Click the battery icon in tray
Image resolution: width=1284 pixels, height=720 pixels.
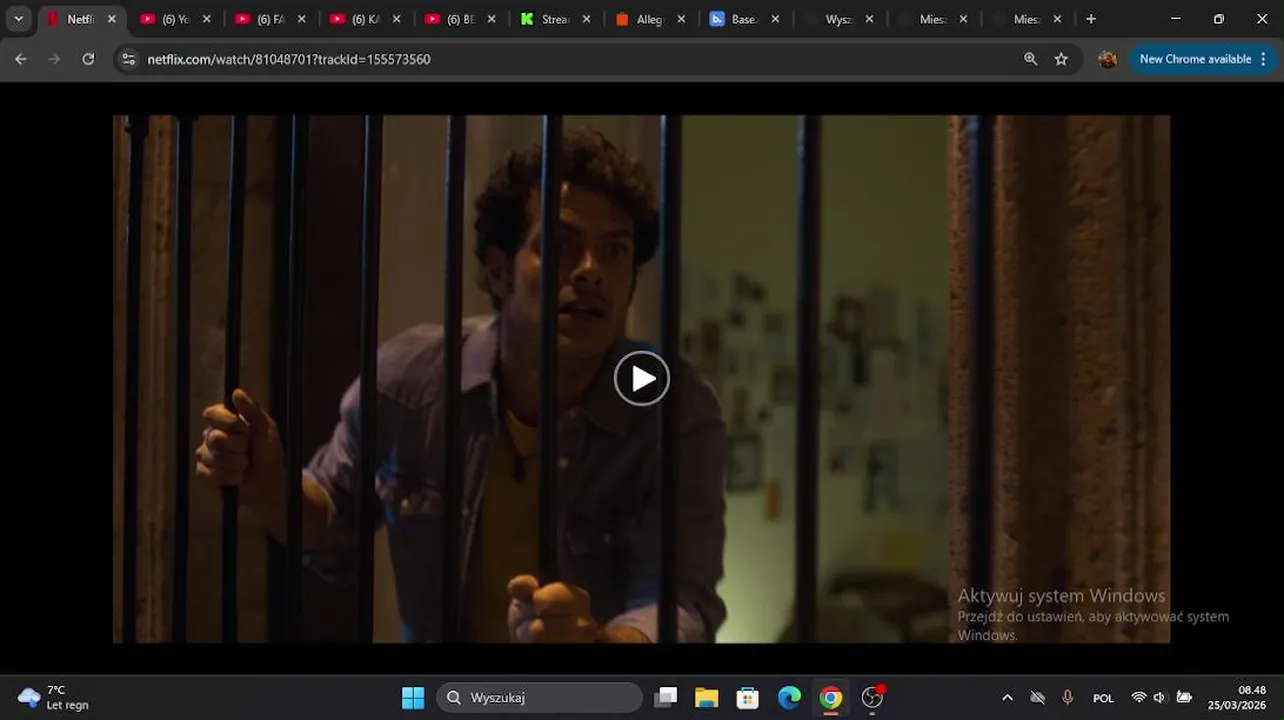pyautogui.click(x=1184, y=698)
